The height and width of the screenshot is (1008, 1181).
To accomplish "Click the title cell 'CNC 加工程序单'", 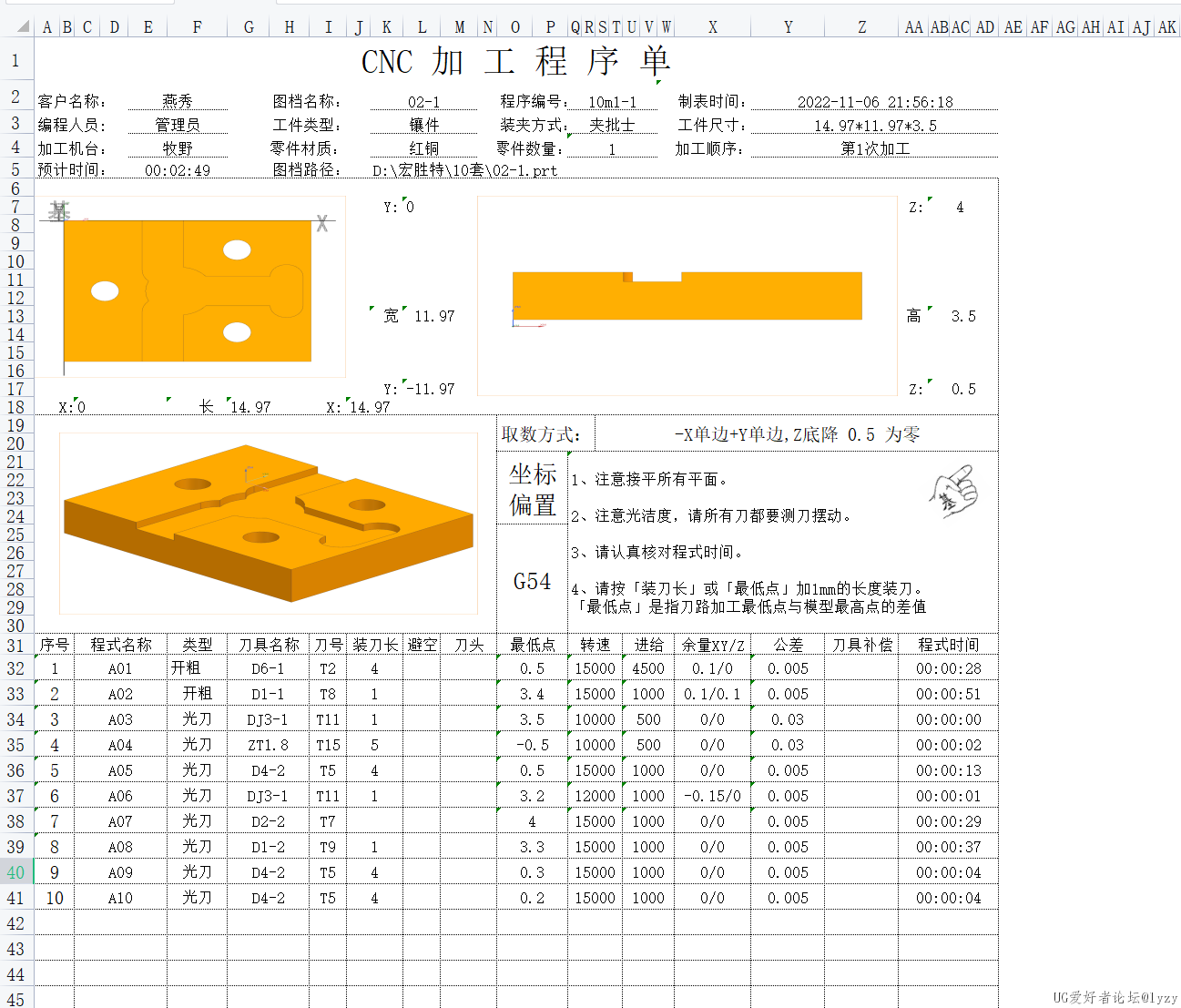I will click(516, 62).
